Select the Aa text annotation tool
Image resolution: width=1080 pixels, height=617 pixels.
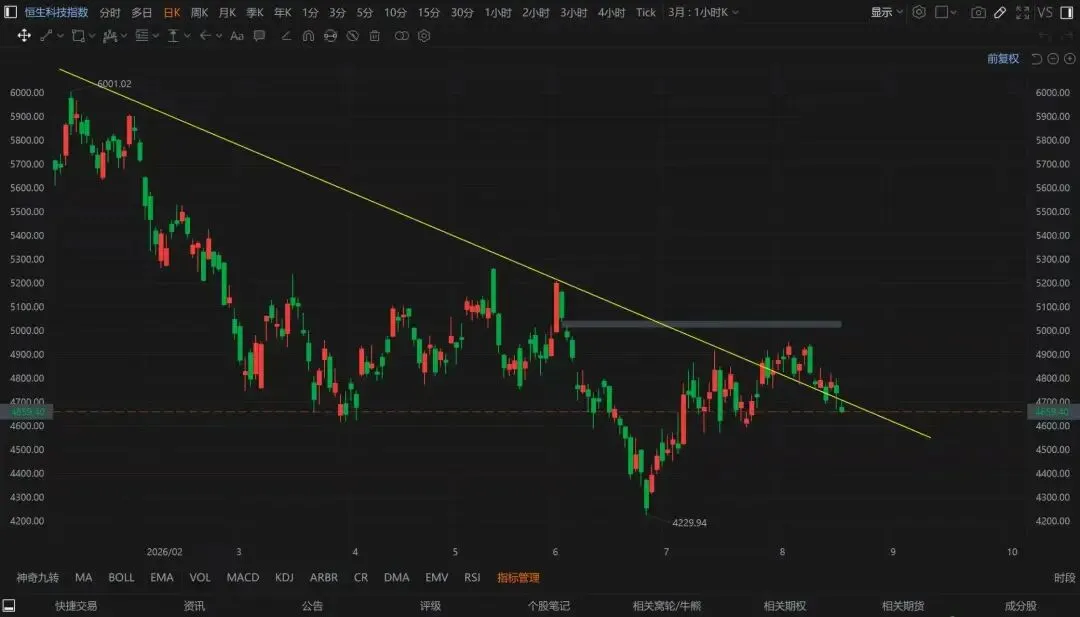237,36
